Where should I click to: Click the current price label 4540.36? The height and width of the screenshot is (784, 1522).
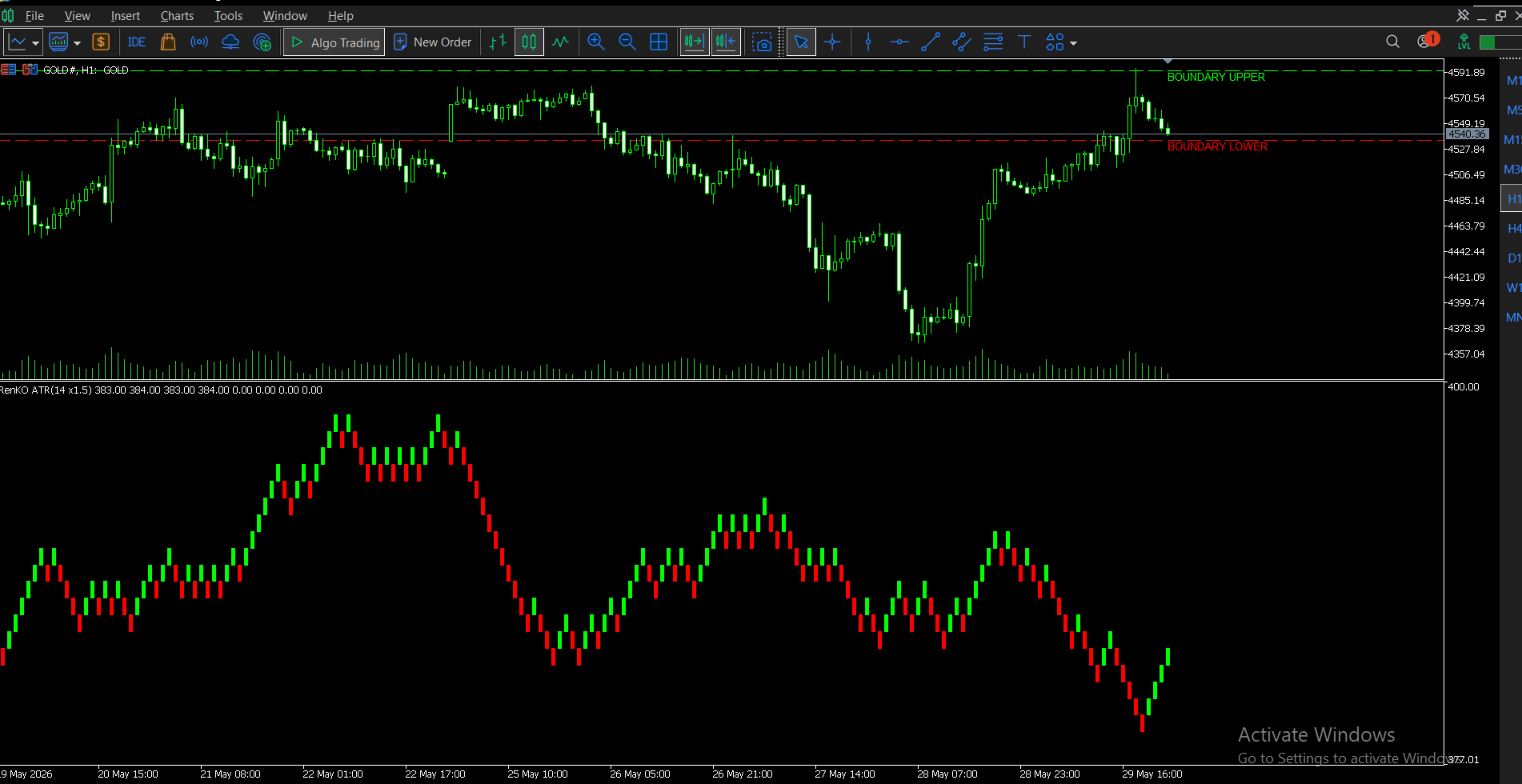point(1467,134)
